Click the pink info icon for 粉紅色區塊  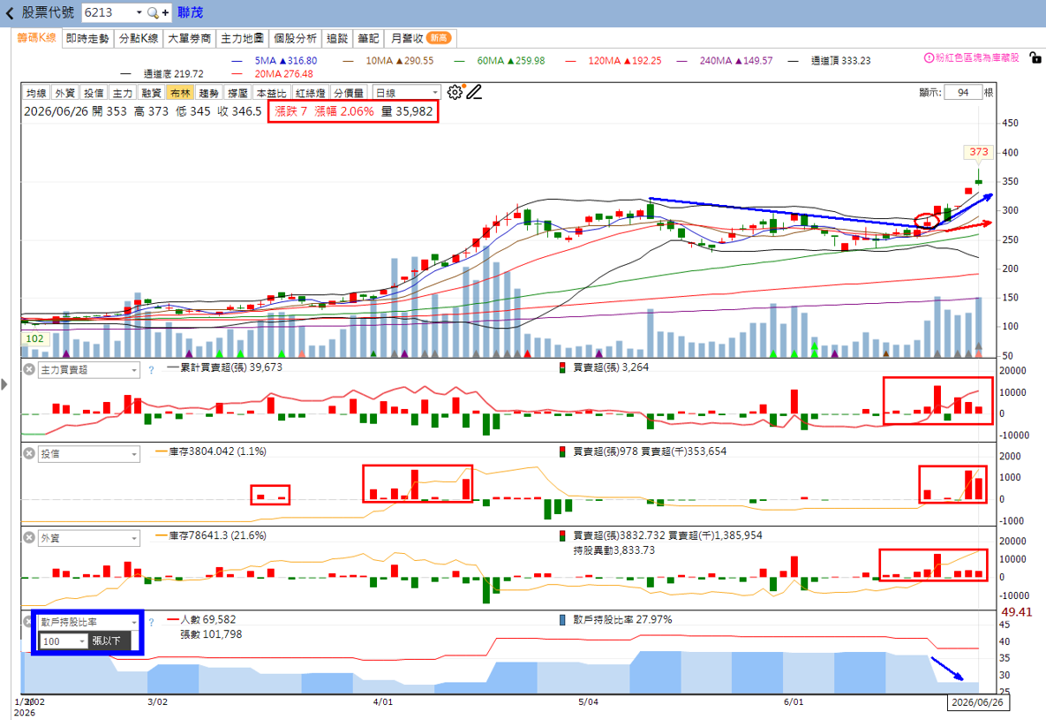(929, 58)
